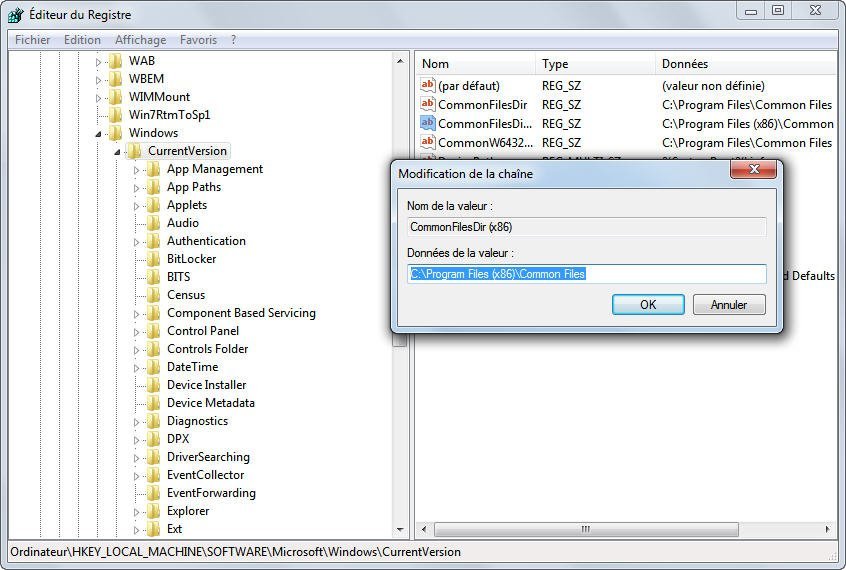Select the Windows folder icon
This screenshot has width=846, height=570.
(115, 133)
